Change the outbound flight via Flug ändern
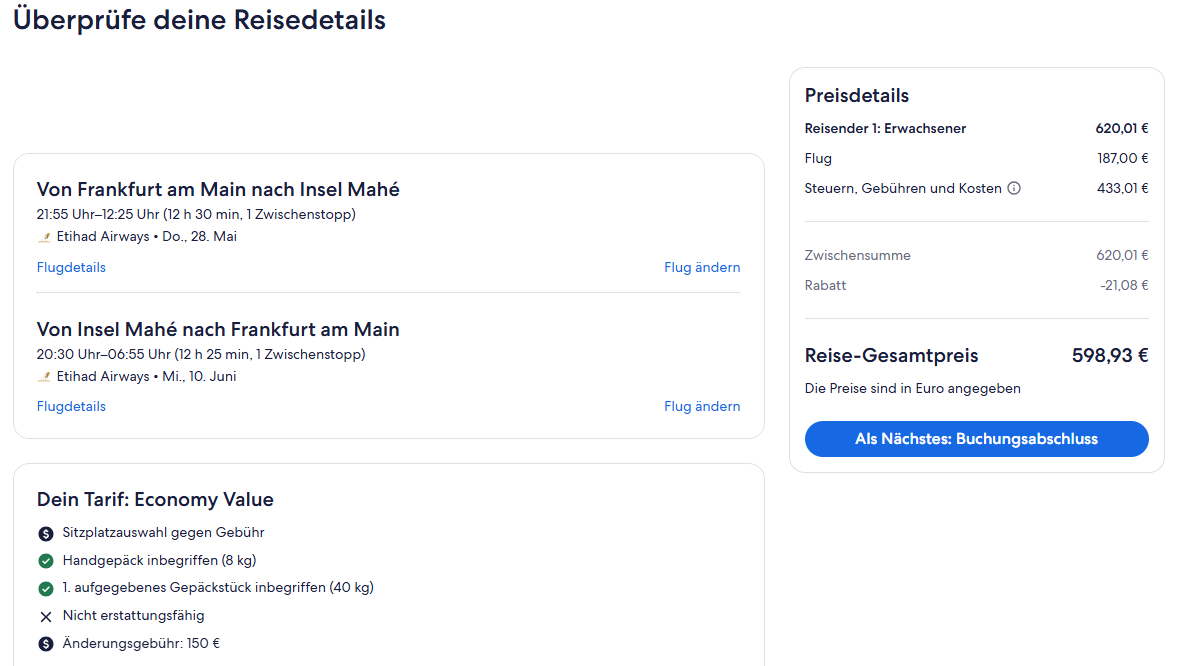This screenshot has height=666, width=1183. [x=702, y=267]
